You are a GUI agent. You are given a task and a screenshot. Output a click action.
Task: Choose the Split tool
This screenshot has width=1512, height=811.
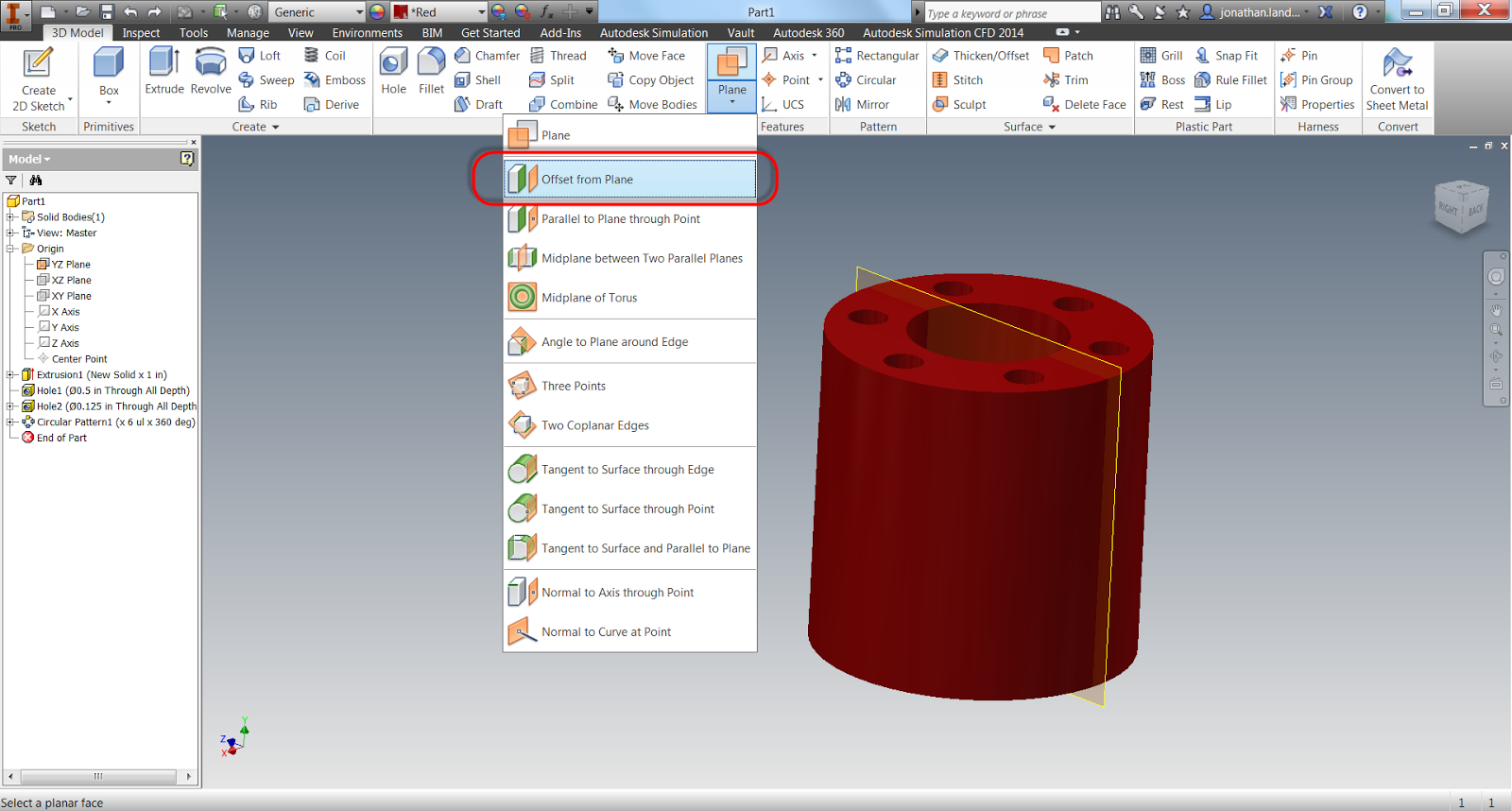tap(552, 80)
